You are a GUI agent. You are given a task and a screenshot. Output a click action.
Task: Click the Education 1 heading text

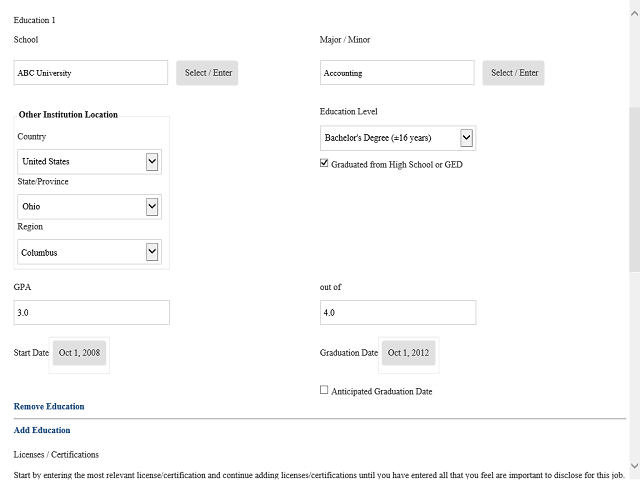[x=34, y=20]
